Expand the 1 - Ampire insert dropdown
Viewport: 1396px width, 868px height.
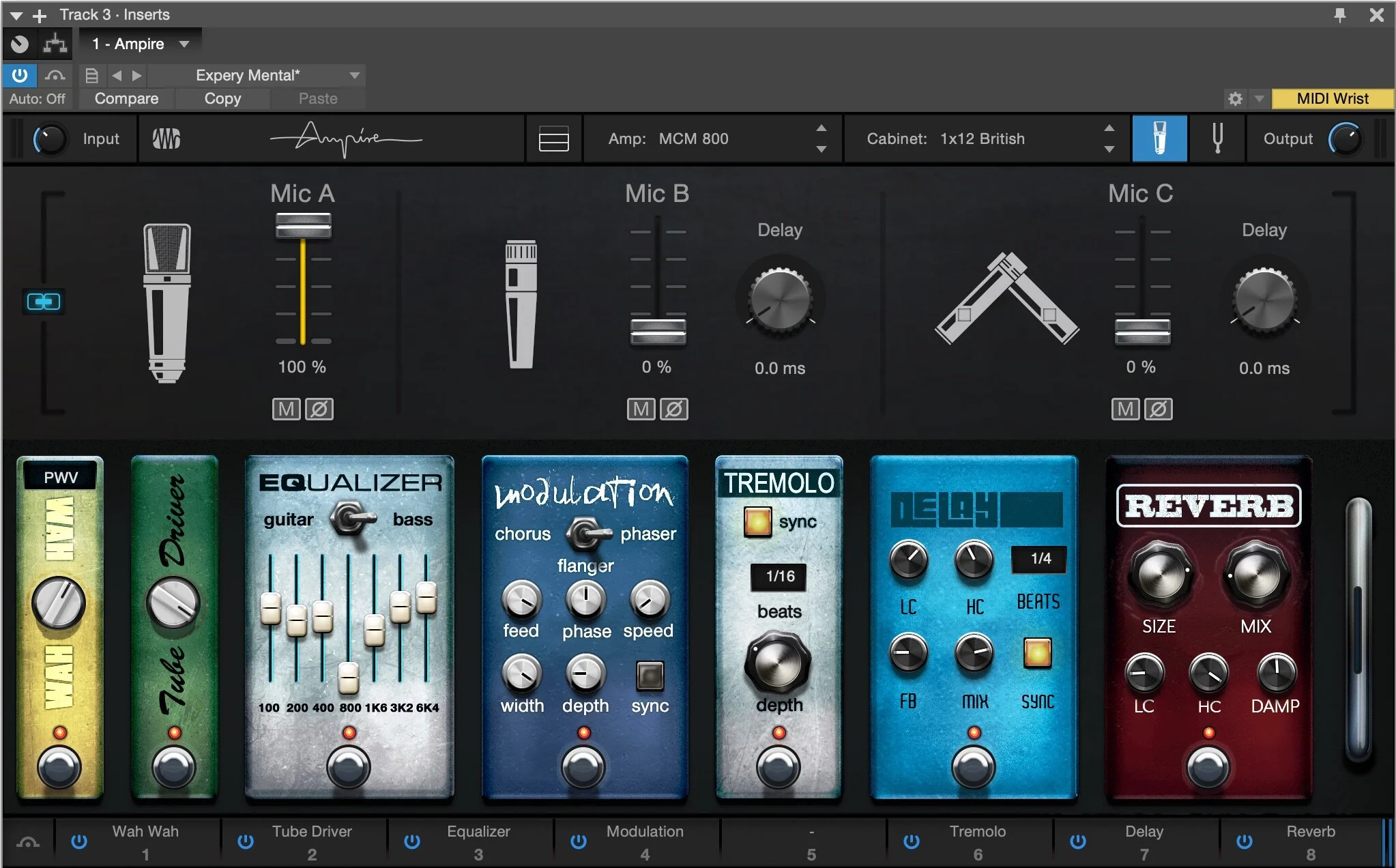184,44
